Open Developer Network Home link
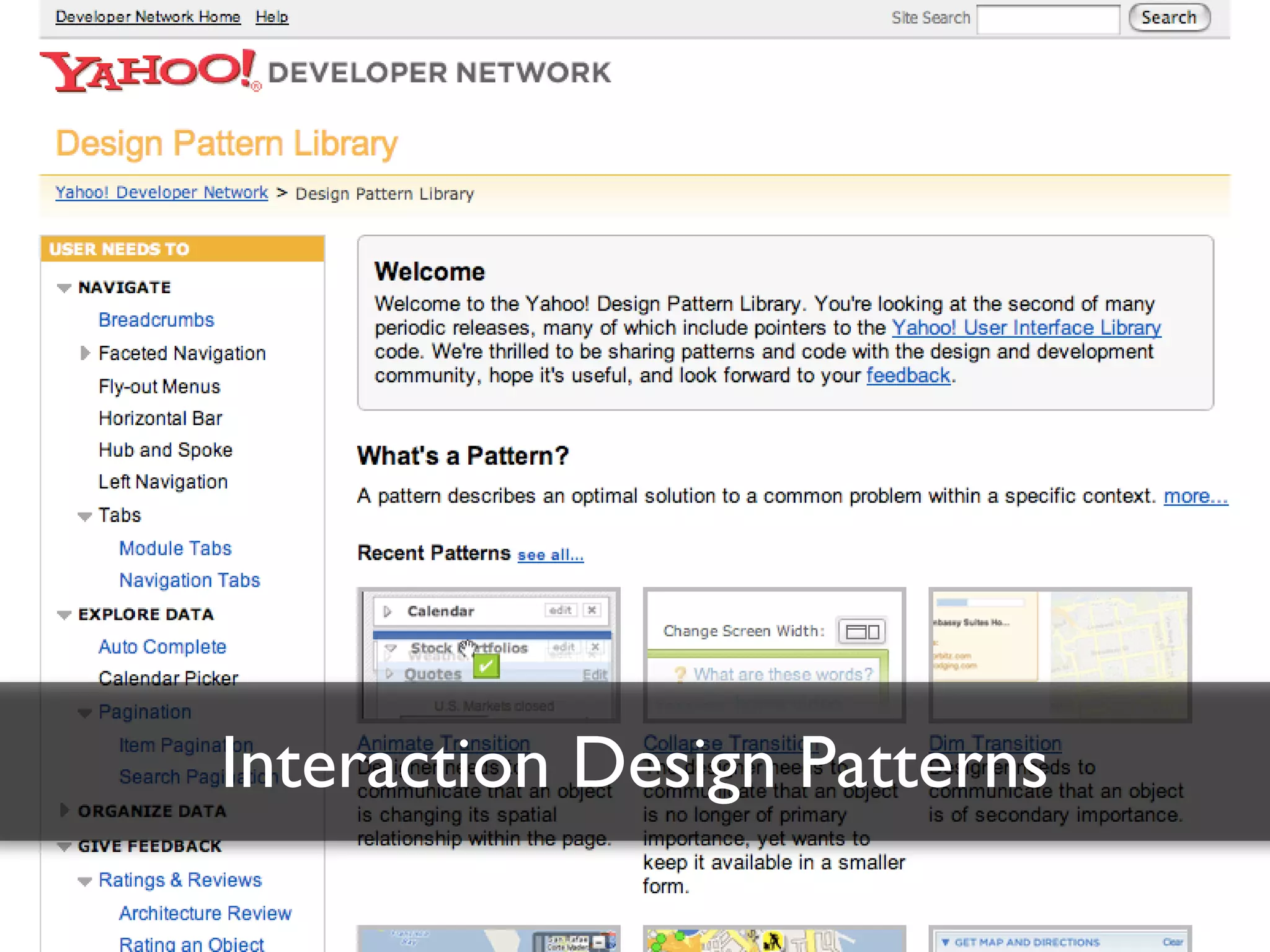The image size is (1270, 952). [148, 17]
